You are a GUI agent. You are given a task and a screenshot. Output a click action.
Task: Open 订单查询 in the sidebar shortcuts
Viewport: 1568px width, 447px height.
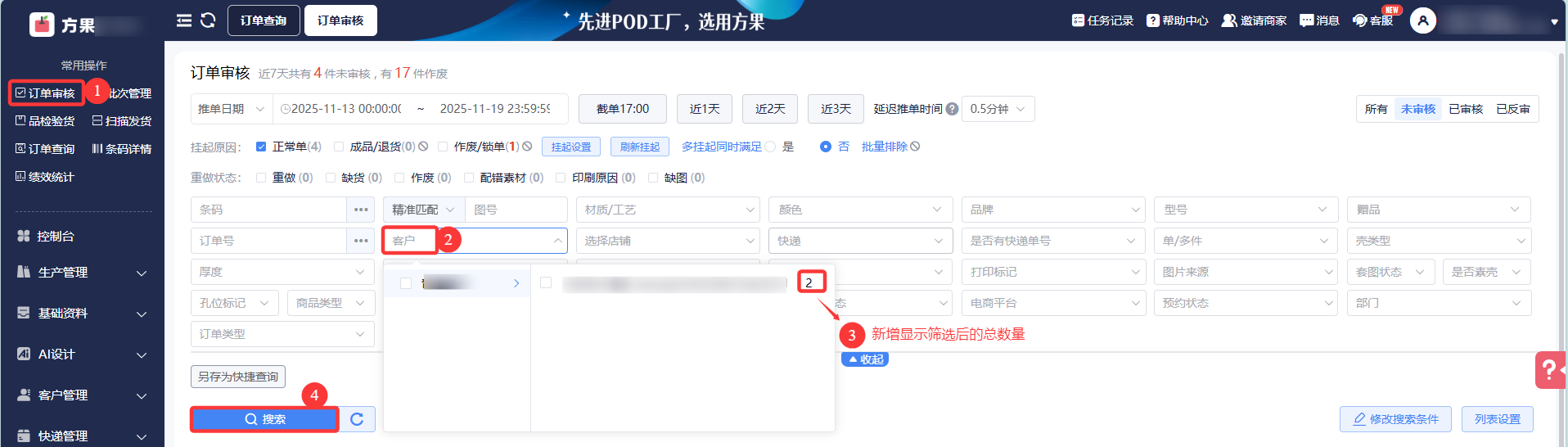click(x=46, y=149)
